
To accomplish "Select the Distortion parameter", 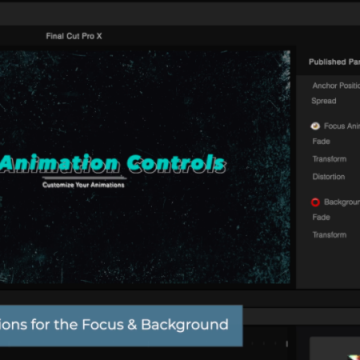I will click(x=328, y=177).
